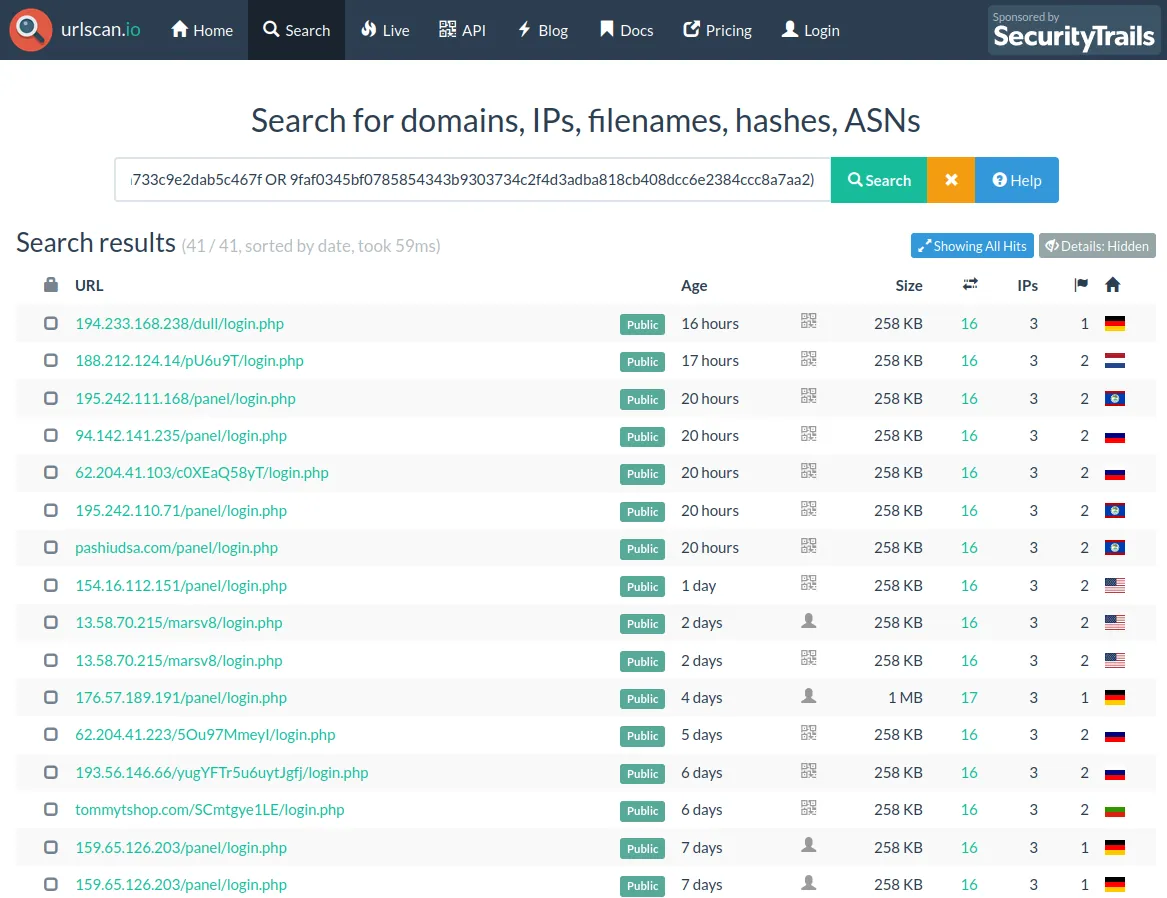
Task: Click Netherlands flag in 188.212.124.14 row
Action: tap(1114, 361)
